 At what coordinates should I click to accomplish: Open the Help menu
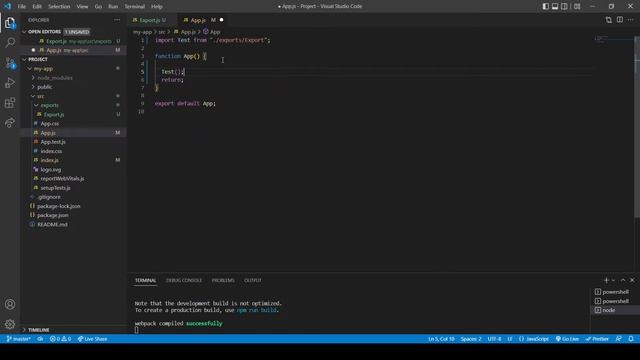pyautogui.click(x=157, y=7)
